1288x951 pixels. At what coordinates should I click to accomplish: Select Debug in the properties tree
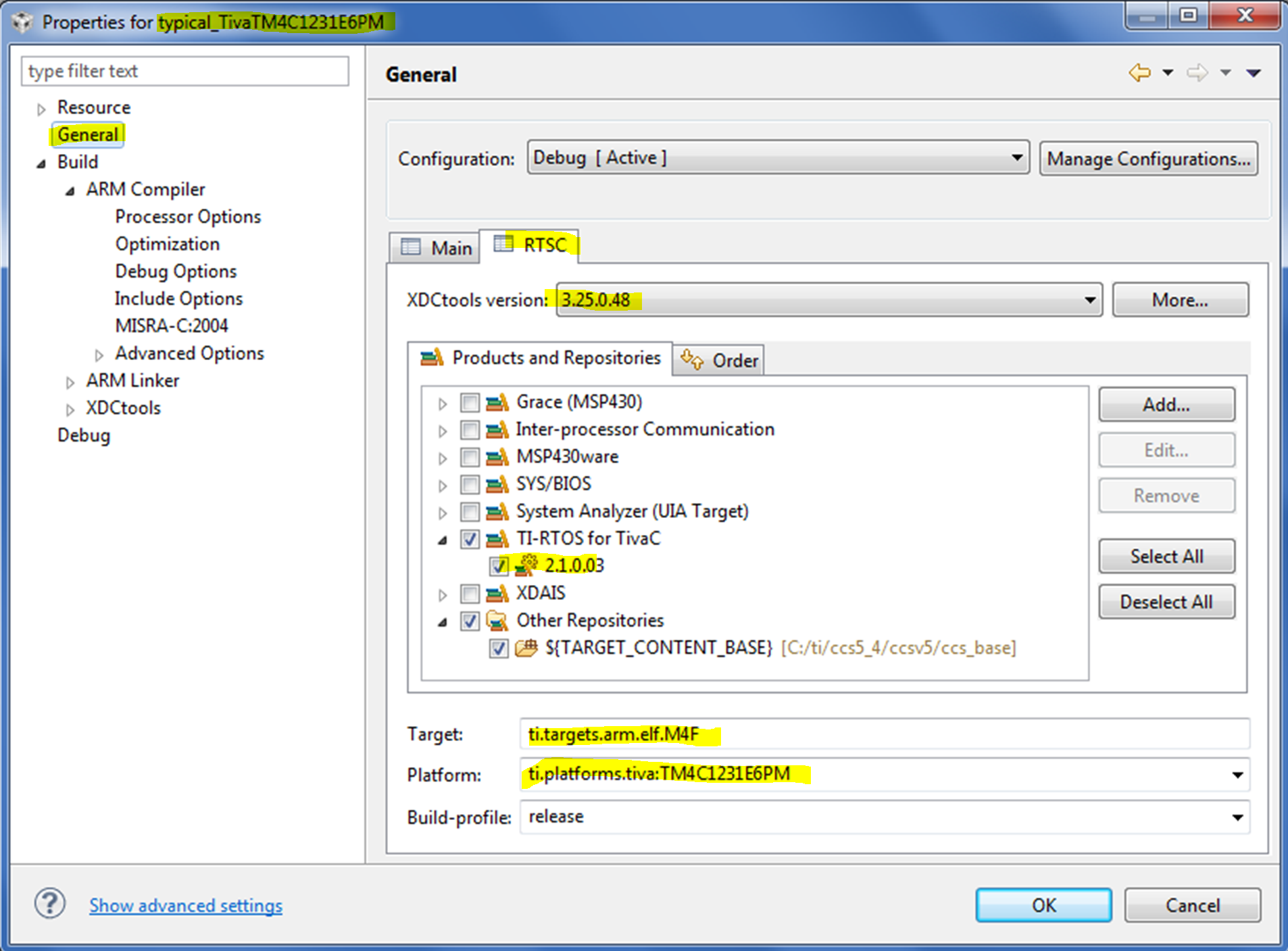click(x=84, y=435)
